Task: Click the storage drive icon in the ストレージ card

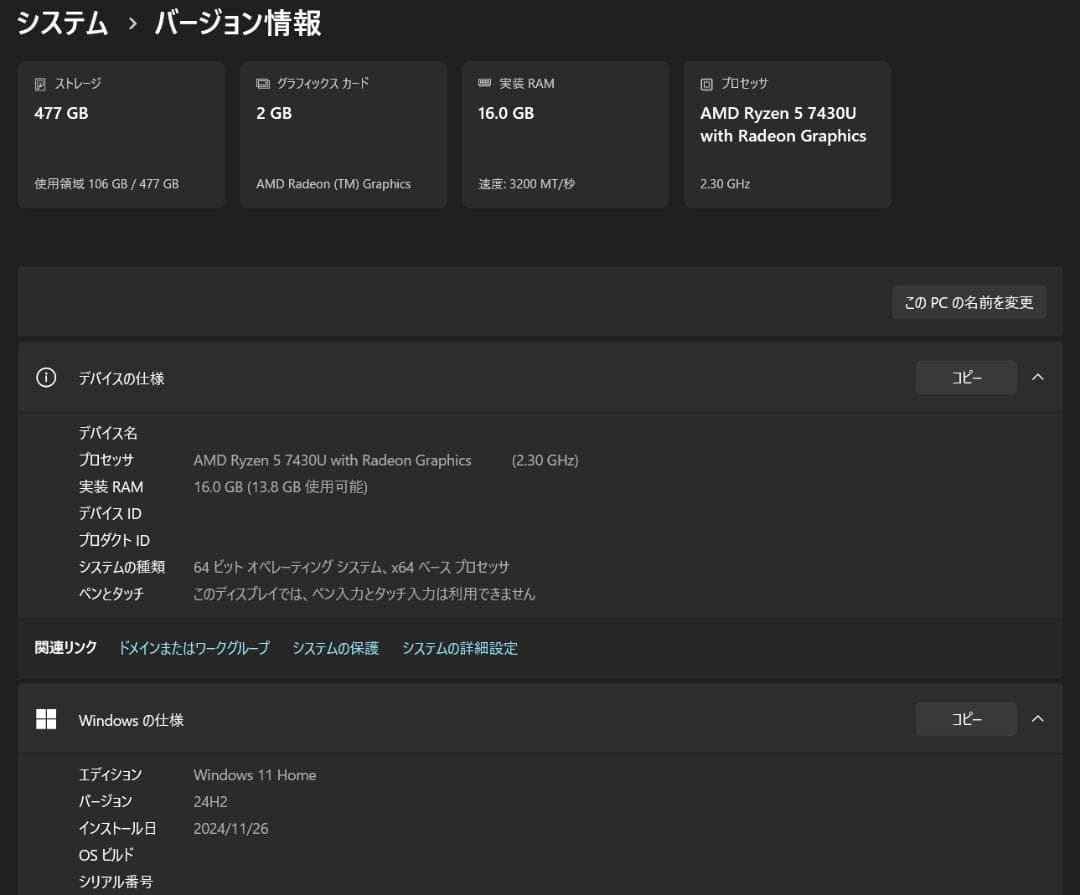Action: tap(40, 84)
